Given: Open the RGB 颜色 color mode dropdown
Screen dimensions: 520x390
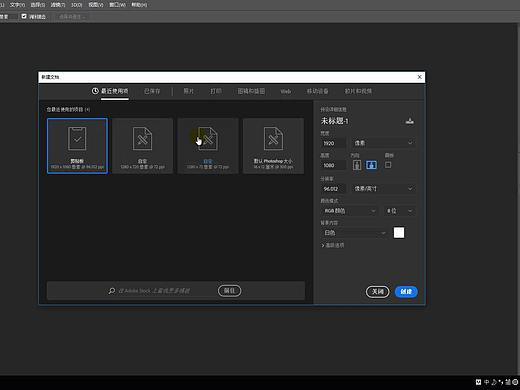Looking at the screenshot, I should (x=349, y=211).
